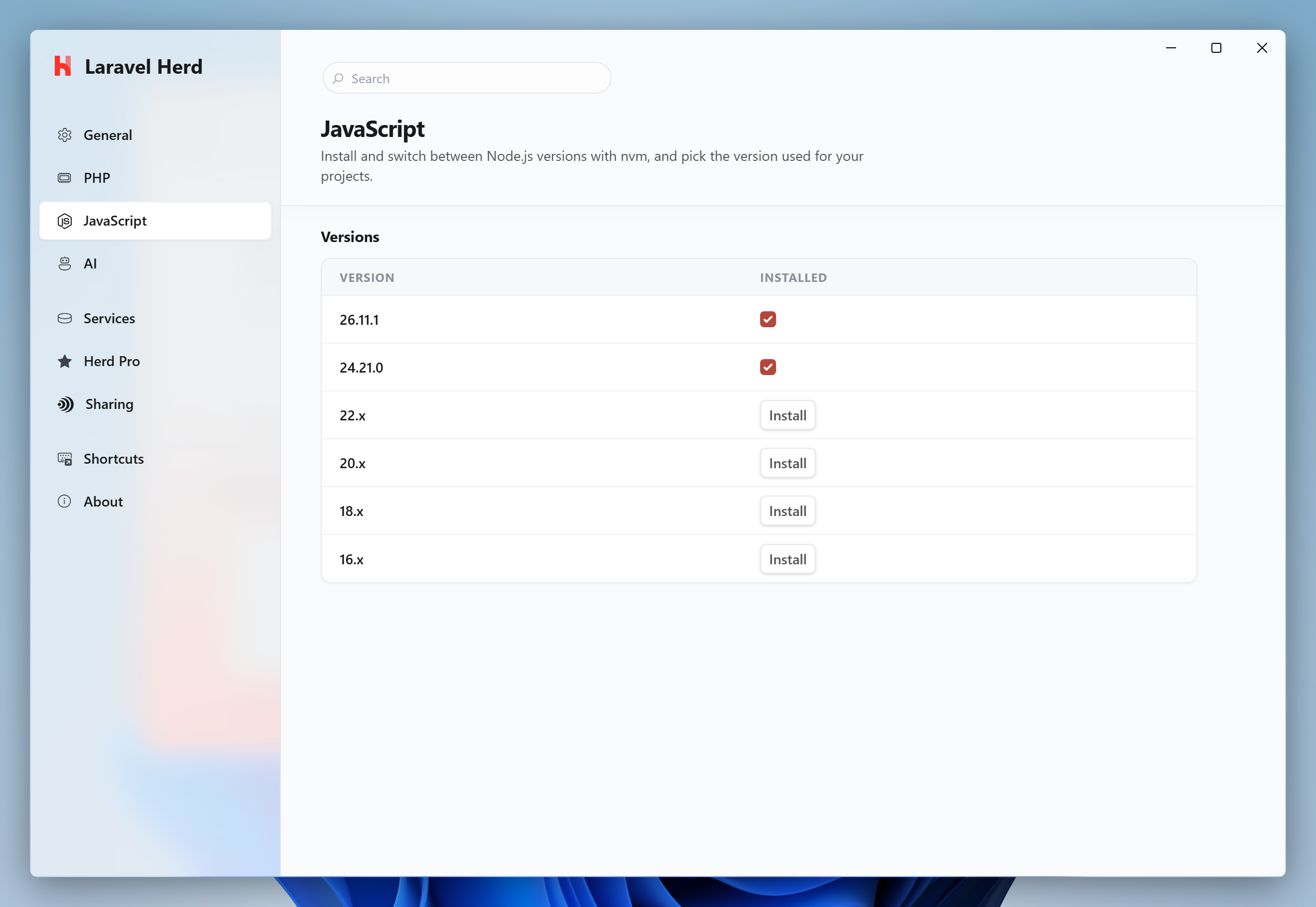Maximize the Laravel Herd window
Viewport: 1316px width, 907px height.
click(1216, 48)
